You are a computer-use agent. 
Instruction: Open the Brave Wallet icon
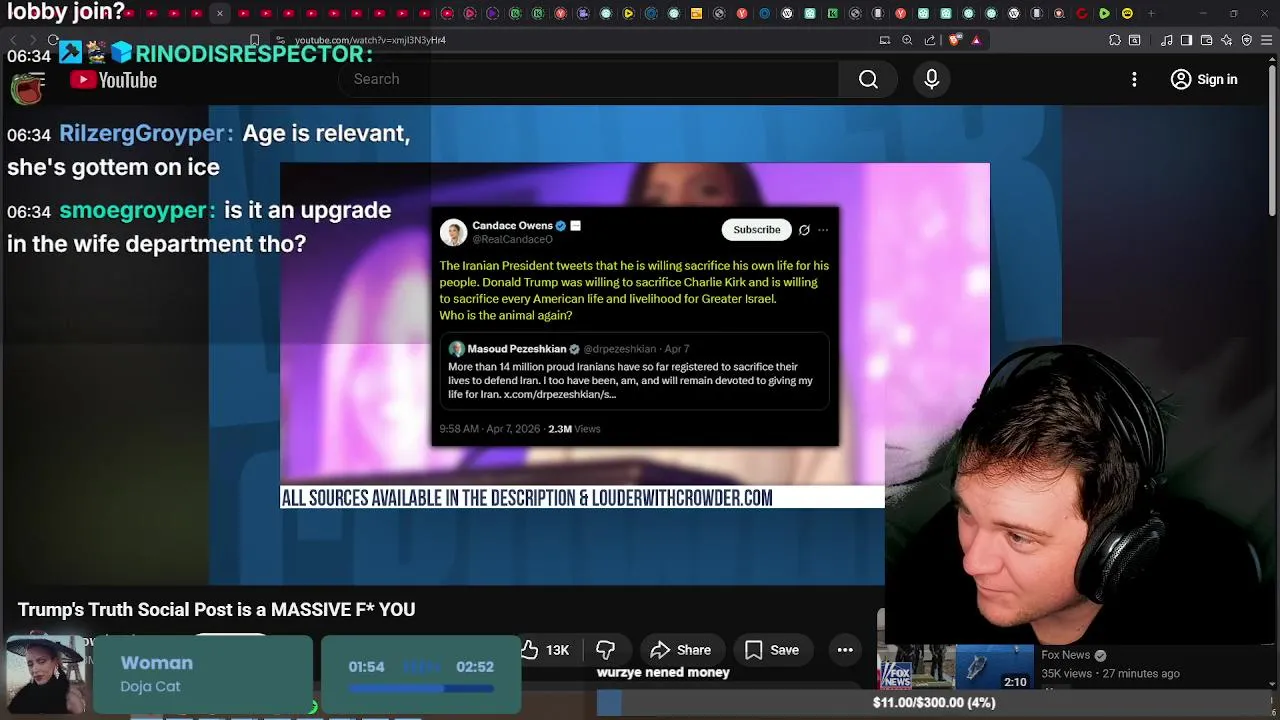(1207, 40)
